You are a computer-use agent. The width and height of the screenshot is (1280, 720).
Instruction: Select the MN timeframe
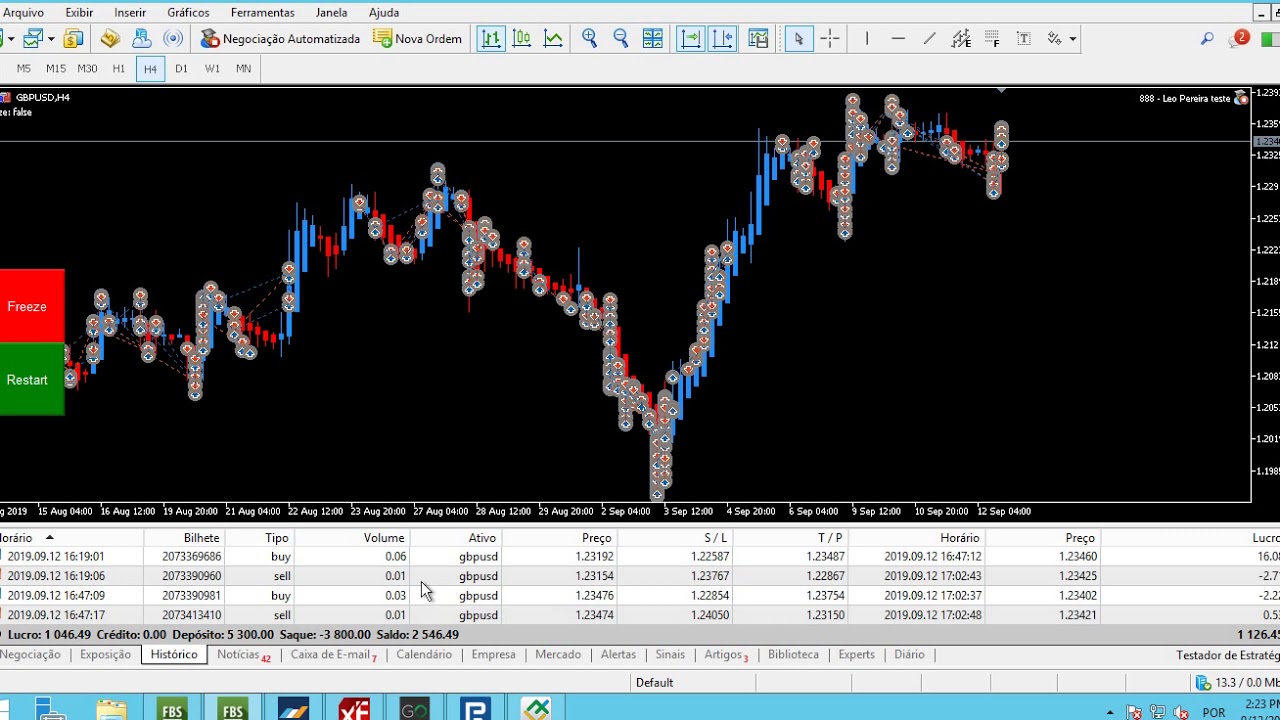[x=243, y=69]
